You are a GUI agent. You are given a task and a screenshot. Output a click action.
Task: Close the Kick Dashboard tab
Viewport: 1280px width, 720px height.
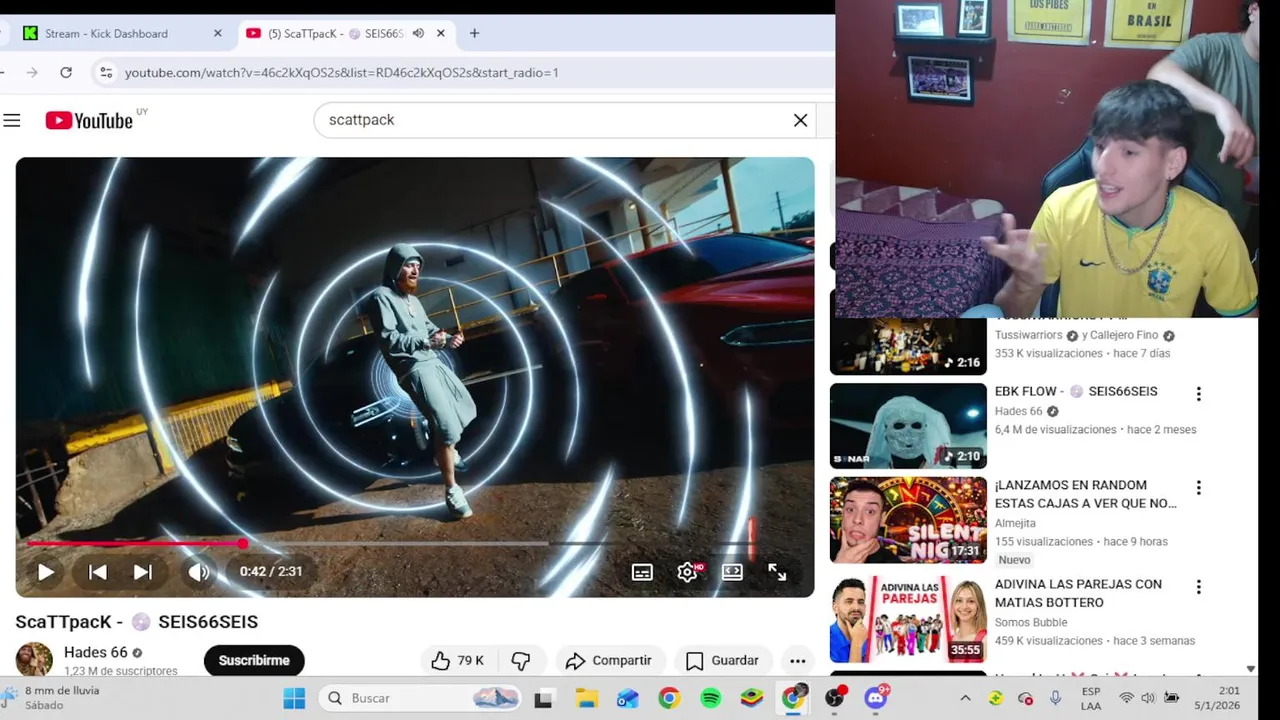(x=218, y=33)
